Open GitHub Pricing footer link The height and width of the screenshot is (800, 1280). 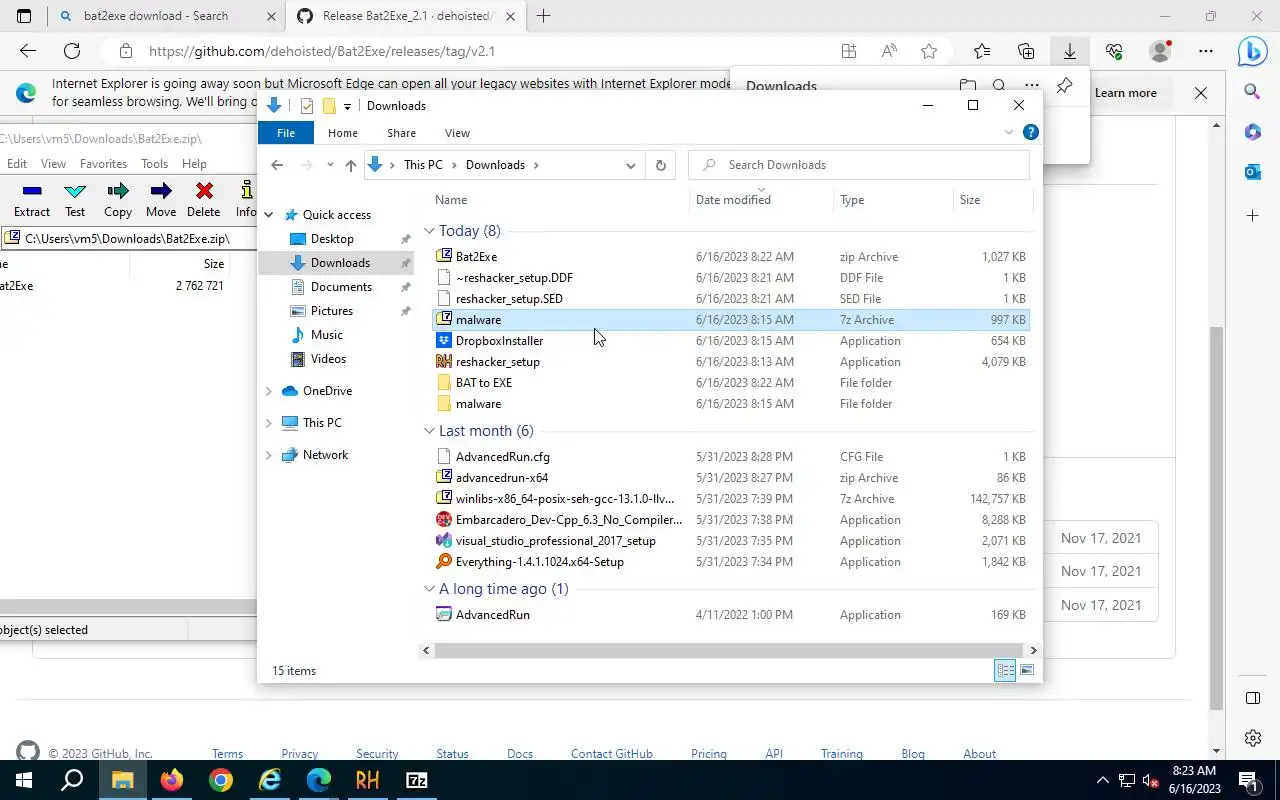(x=708, y=754)
